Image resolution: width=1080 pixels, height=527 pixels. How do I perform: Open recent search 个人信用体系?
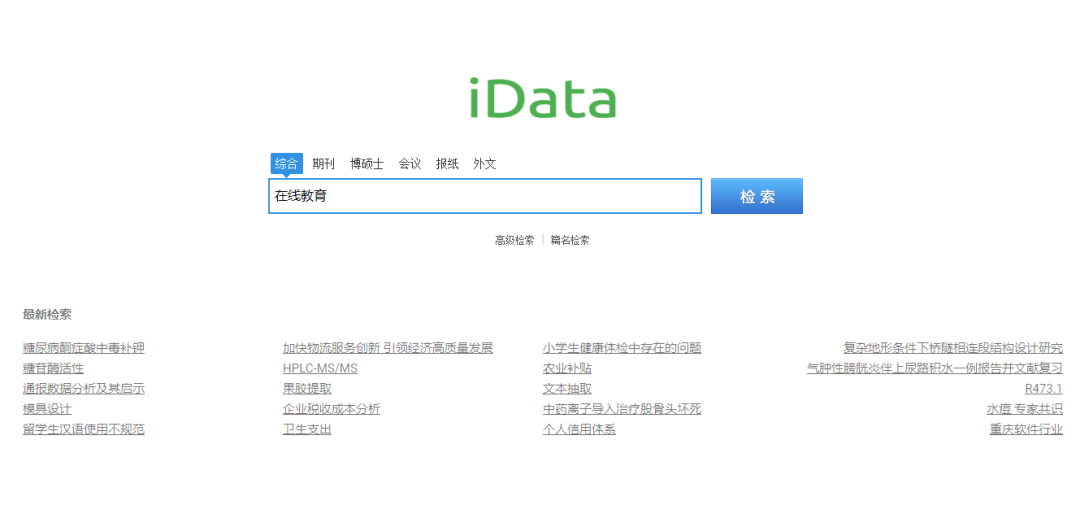coord(579,429)
